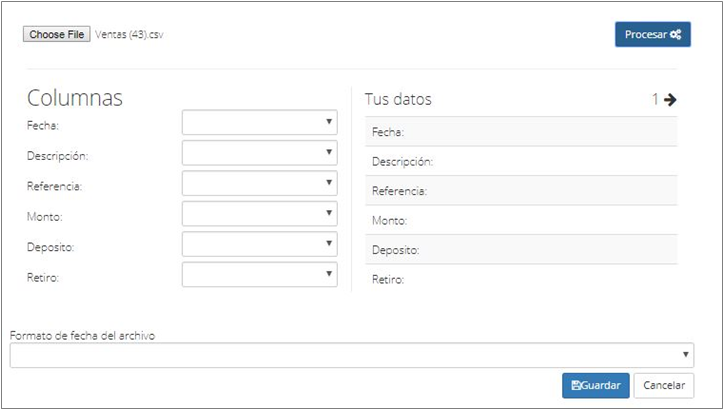
Task: Select the Deposito row under Tus datos
Action: [521, 250]
